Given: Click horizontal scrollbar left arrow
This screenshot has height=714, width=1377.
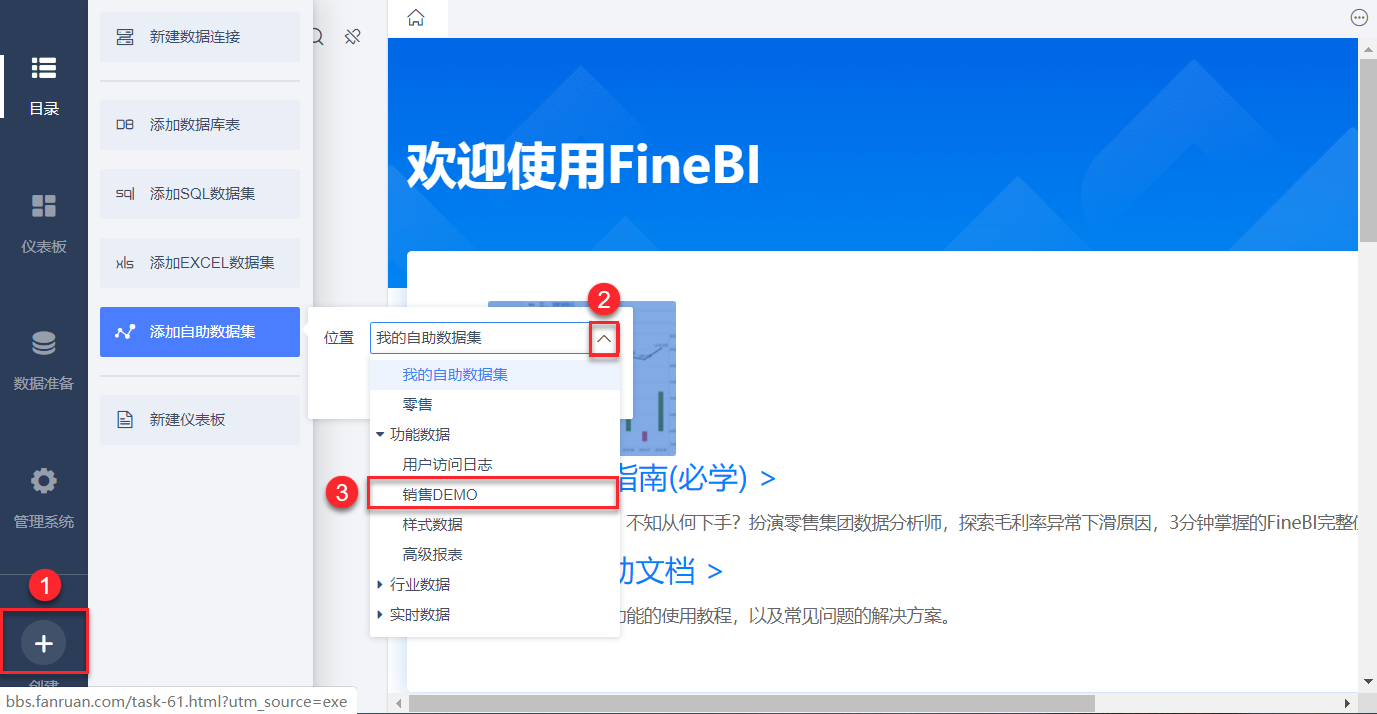Looking at the screenshot, I should pos(398,704).
